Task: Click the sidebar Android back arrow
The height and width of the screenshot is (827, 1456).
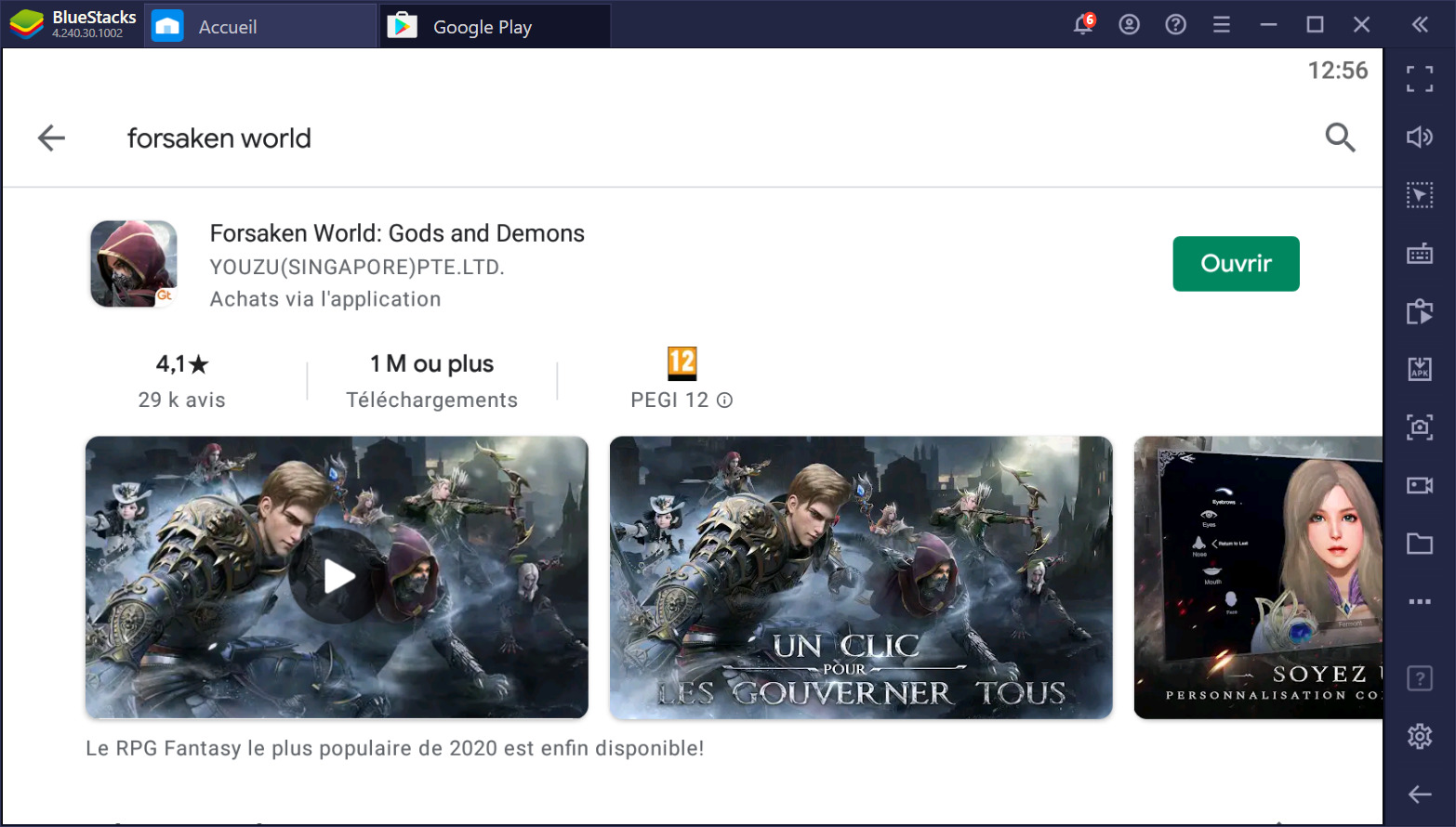Action: 1420,794
